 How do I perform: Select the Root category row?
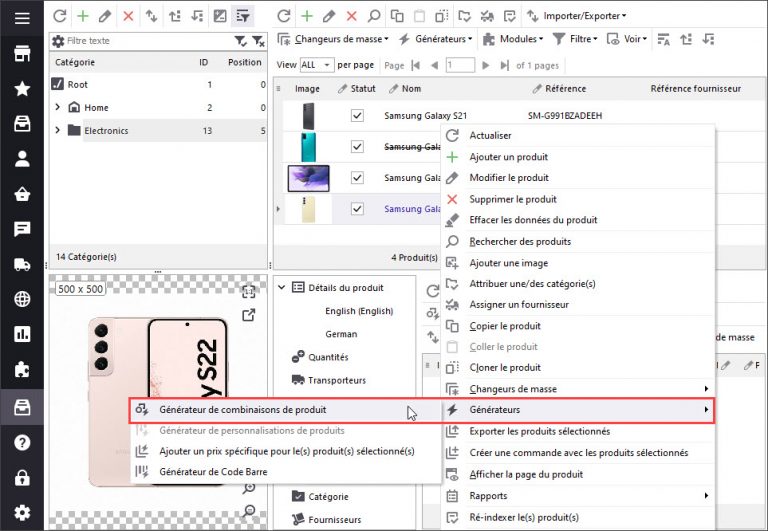159,84
